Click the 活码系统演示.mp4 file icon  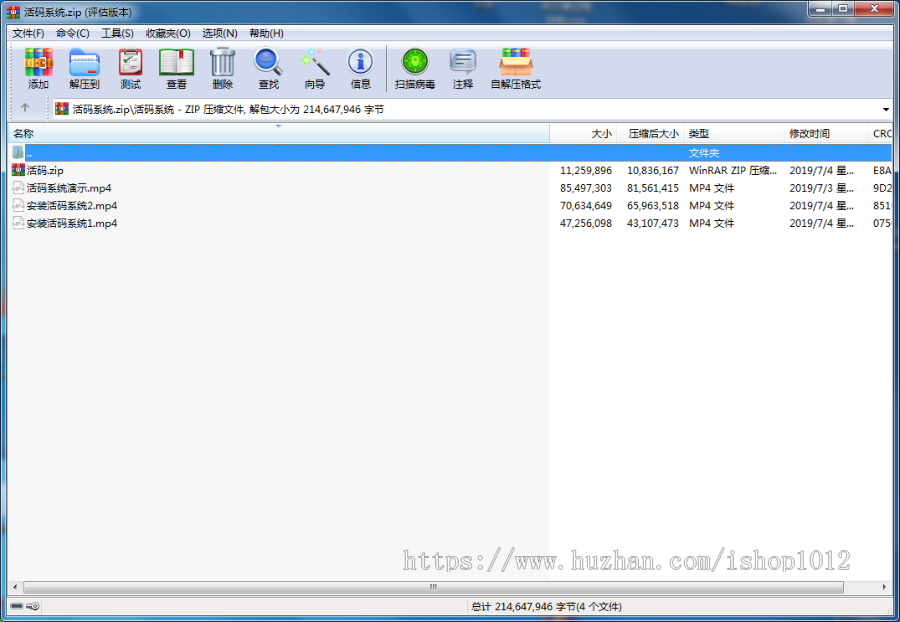click(18, 188)
